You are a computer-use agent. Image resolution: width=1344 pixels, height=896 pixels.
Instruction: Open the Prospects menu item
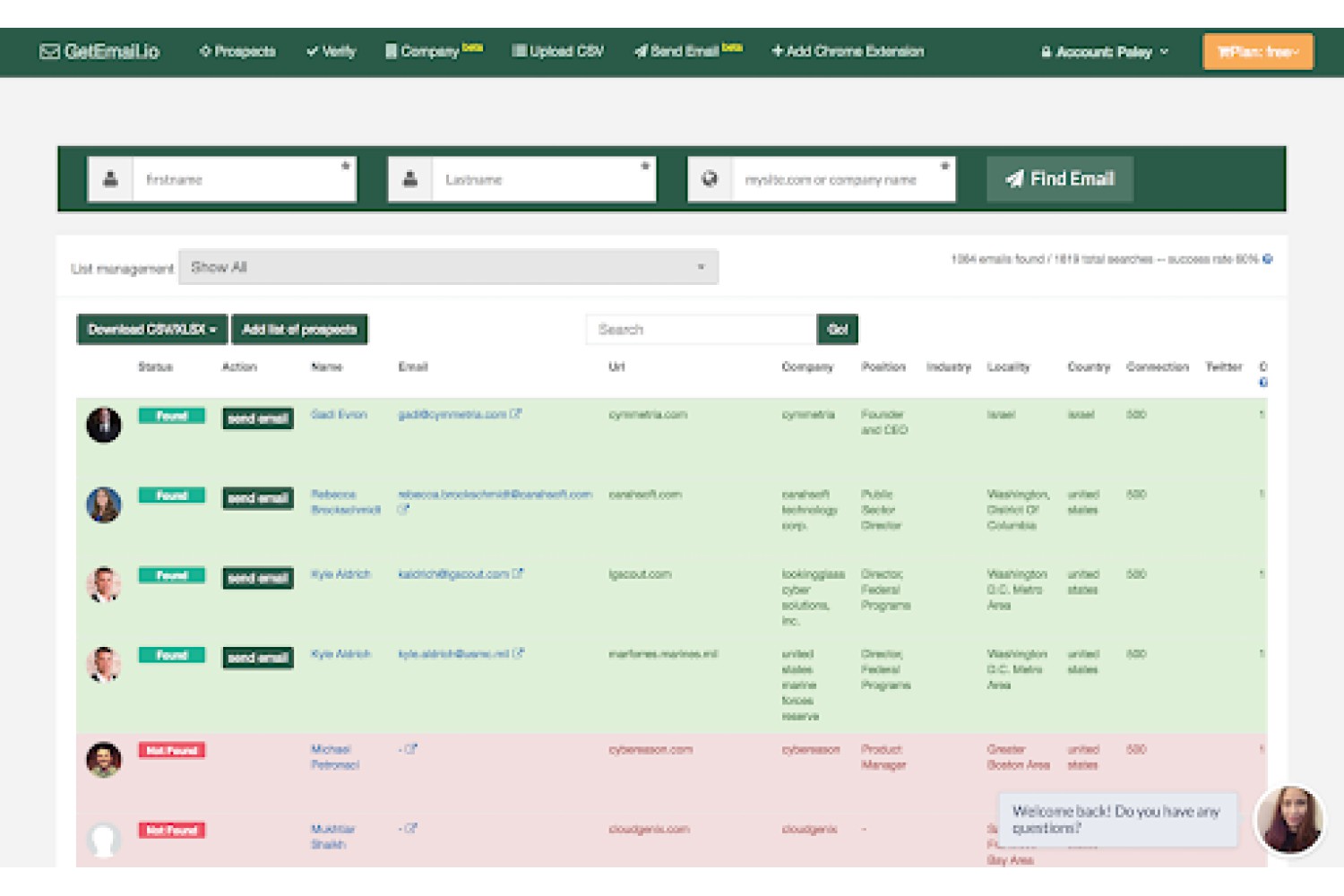pos(237,51)
